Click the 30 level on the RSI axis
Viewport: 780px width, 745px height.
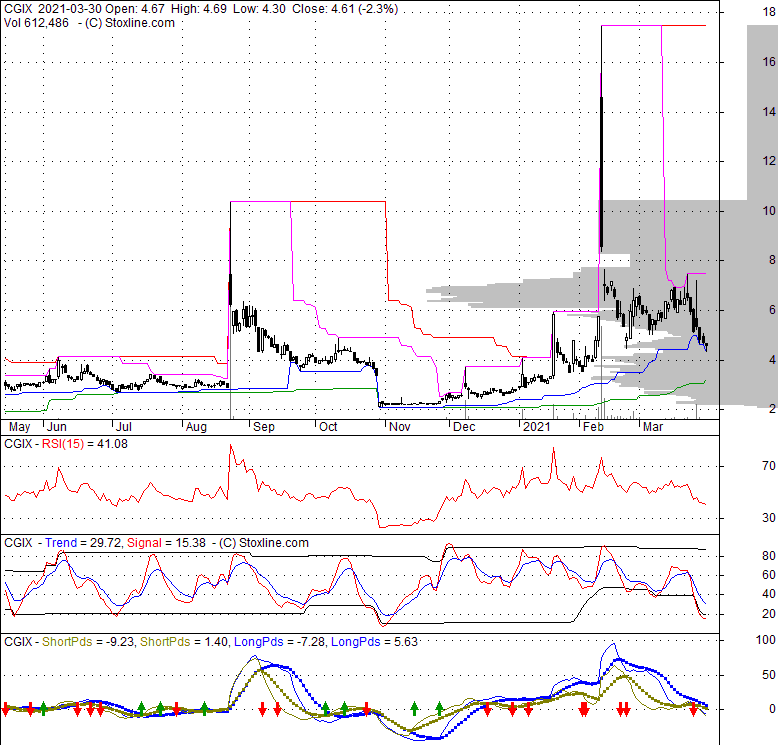[769, 518]
